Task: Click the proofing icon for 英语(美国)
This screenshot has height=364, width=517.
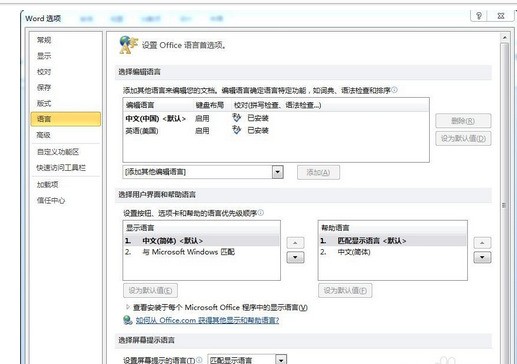Action: 236,130
